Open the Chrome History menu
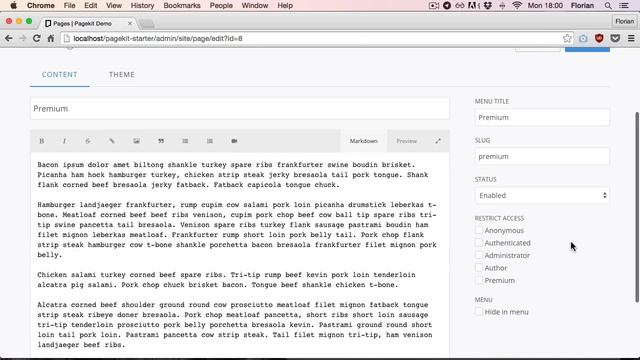640x360 pixels. click(x=142, y=6)
